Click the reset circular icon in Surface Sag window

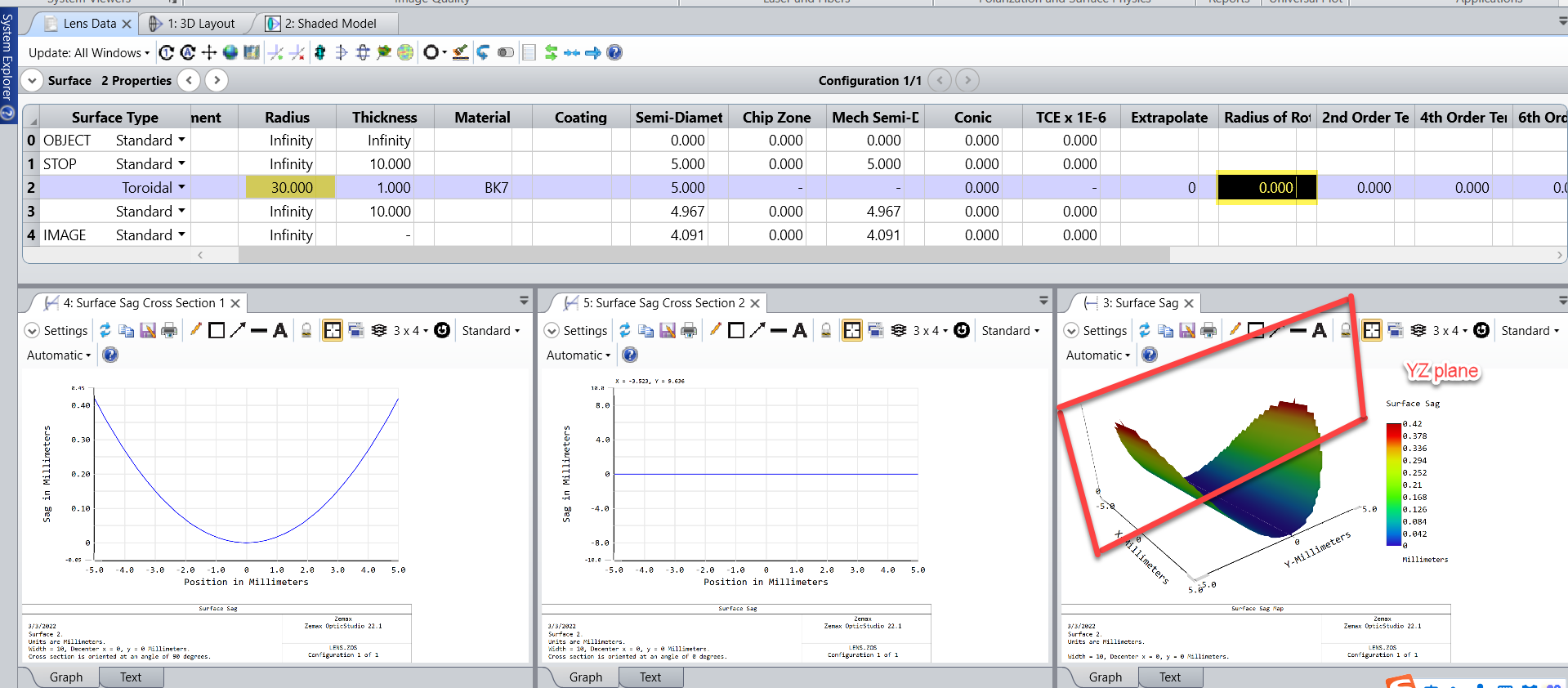tap(1481, 330)
